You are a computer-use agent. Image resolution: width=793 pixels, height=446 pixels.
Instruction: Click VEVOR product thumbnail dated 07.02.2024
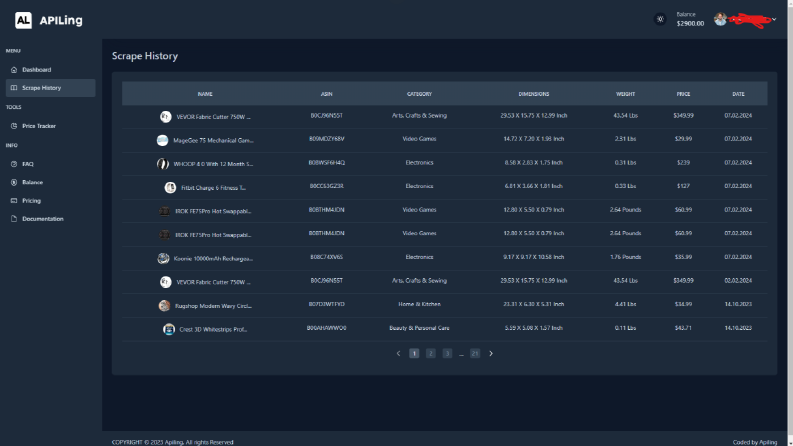(x=165, y=117)
